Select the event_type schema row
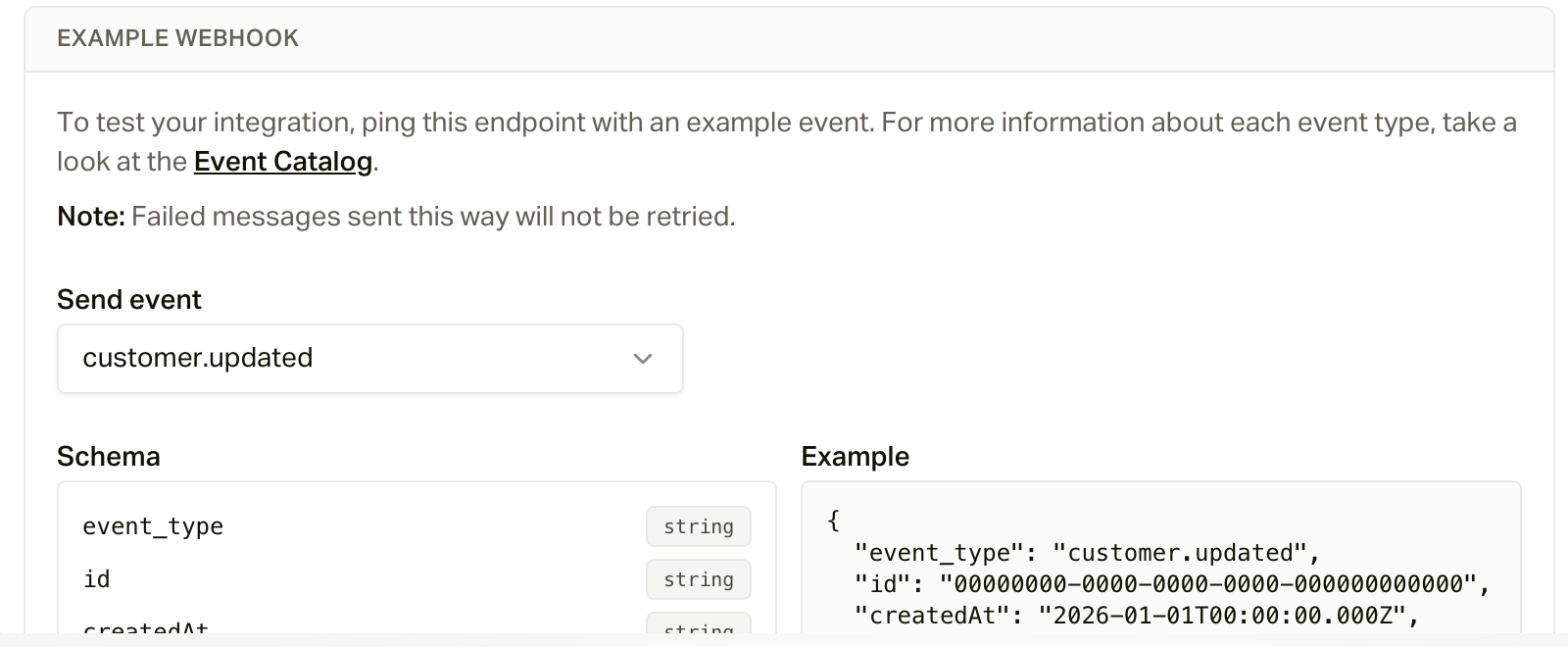This screenshot has width=1568, height=647. pos(416,526)
